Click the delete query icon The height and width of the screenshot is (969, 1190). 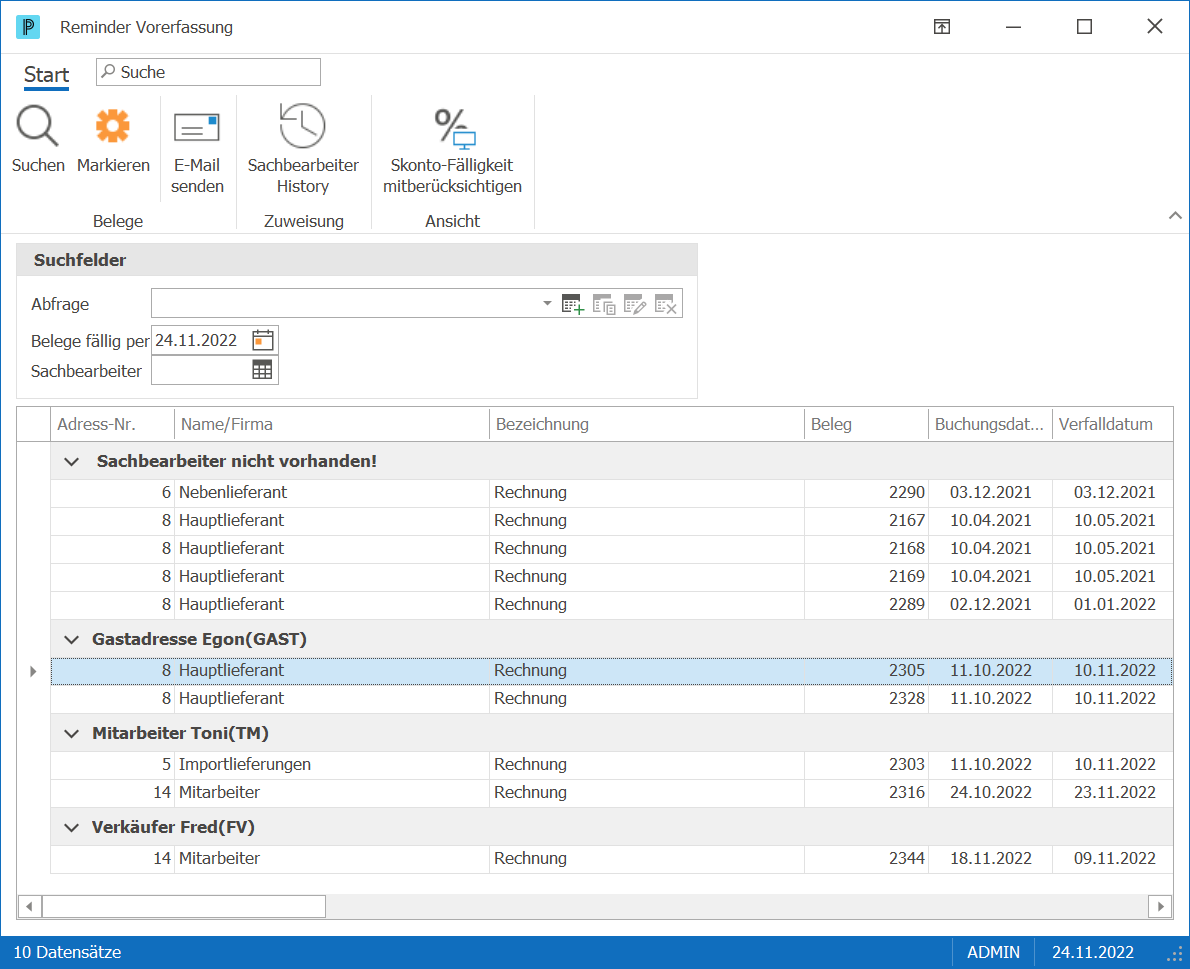pos(666,304)
